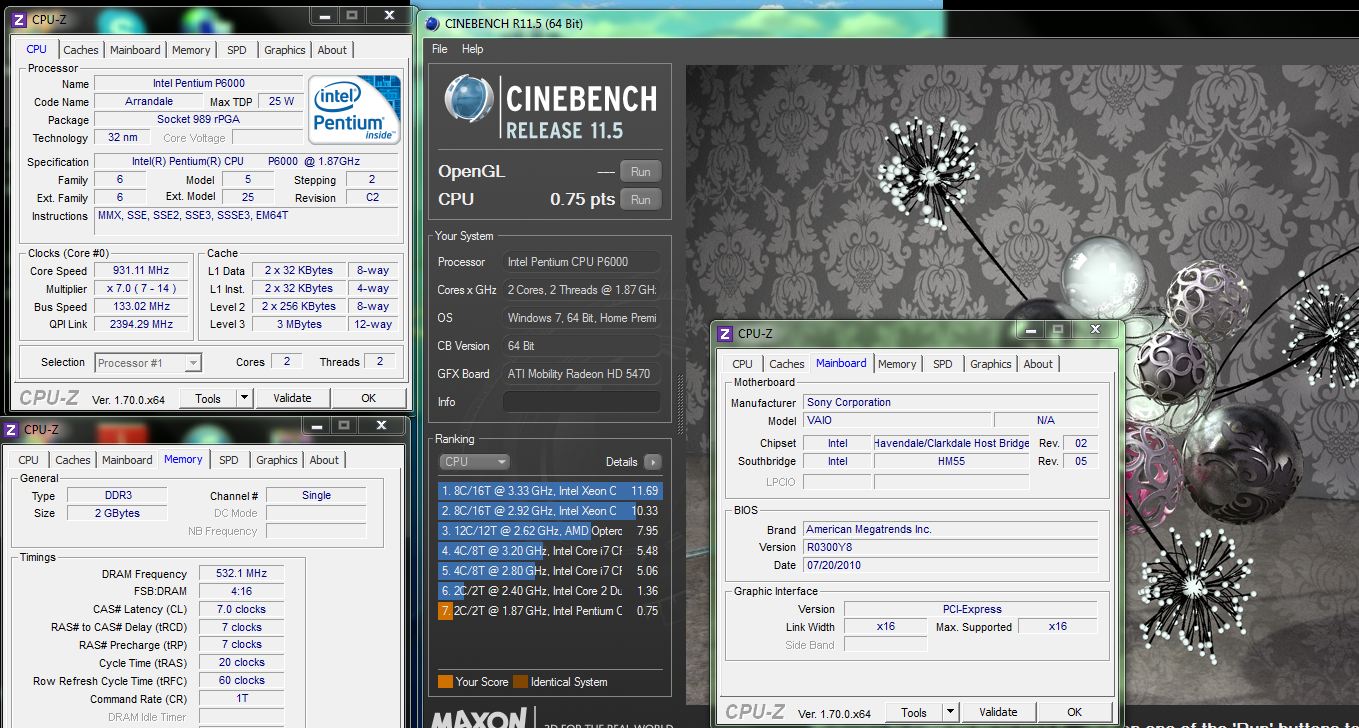This screenshot has height=728, width=1359.
Task: Click the Intel Pentium inside logo
Action: coord(355,109)
